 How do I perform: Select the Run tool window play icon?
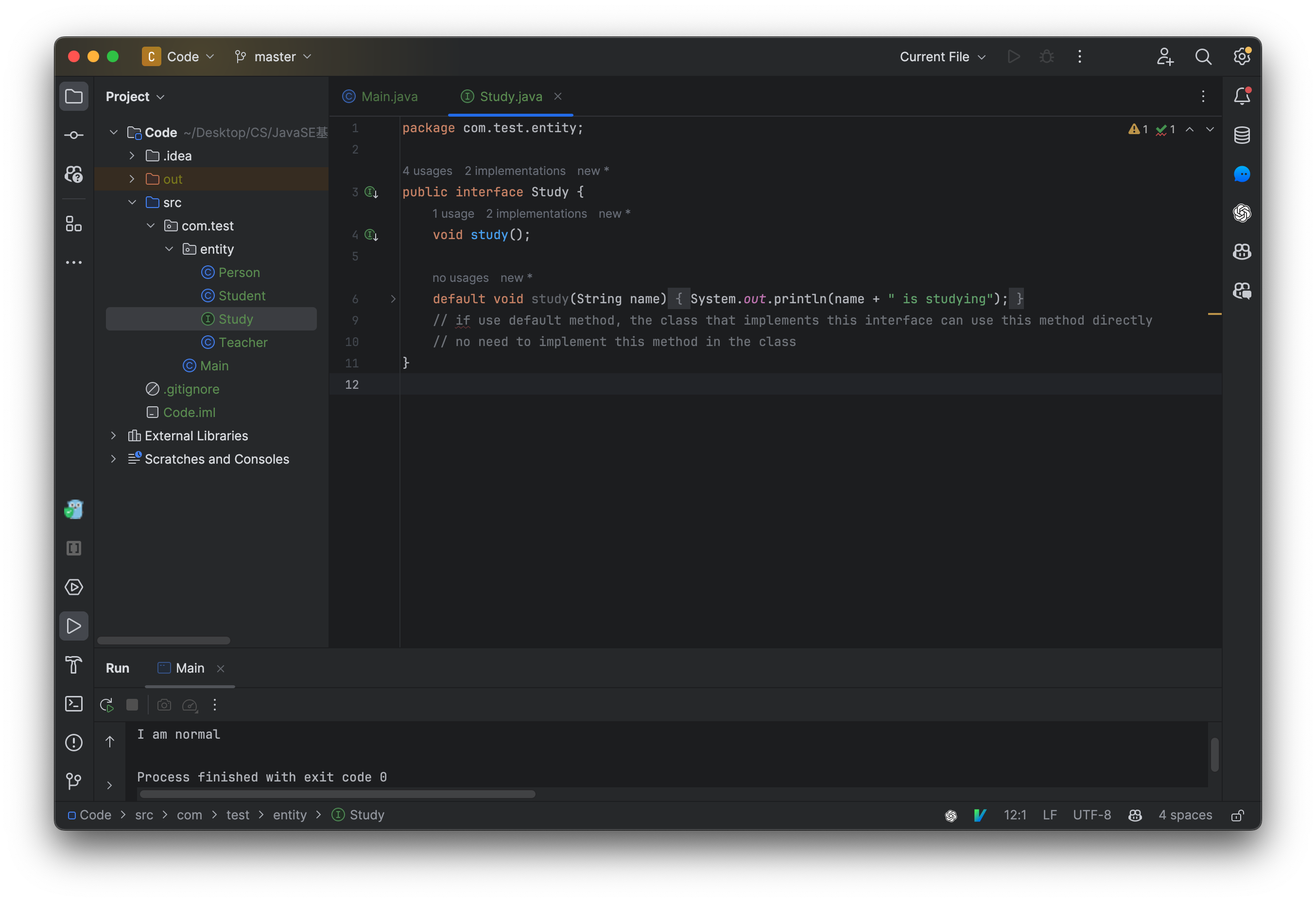(73, 625)
